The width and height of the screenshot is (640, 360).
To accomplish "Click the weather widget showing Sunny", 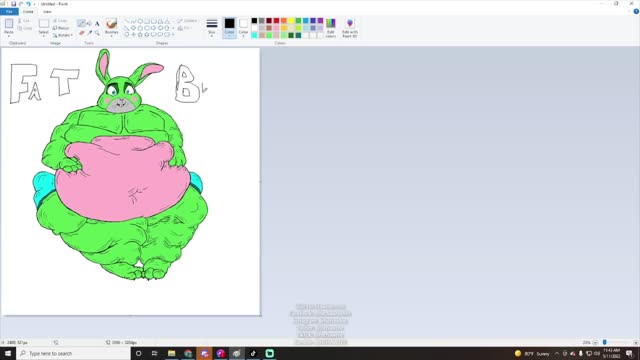I will coord(532,353).
